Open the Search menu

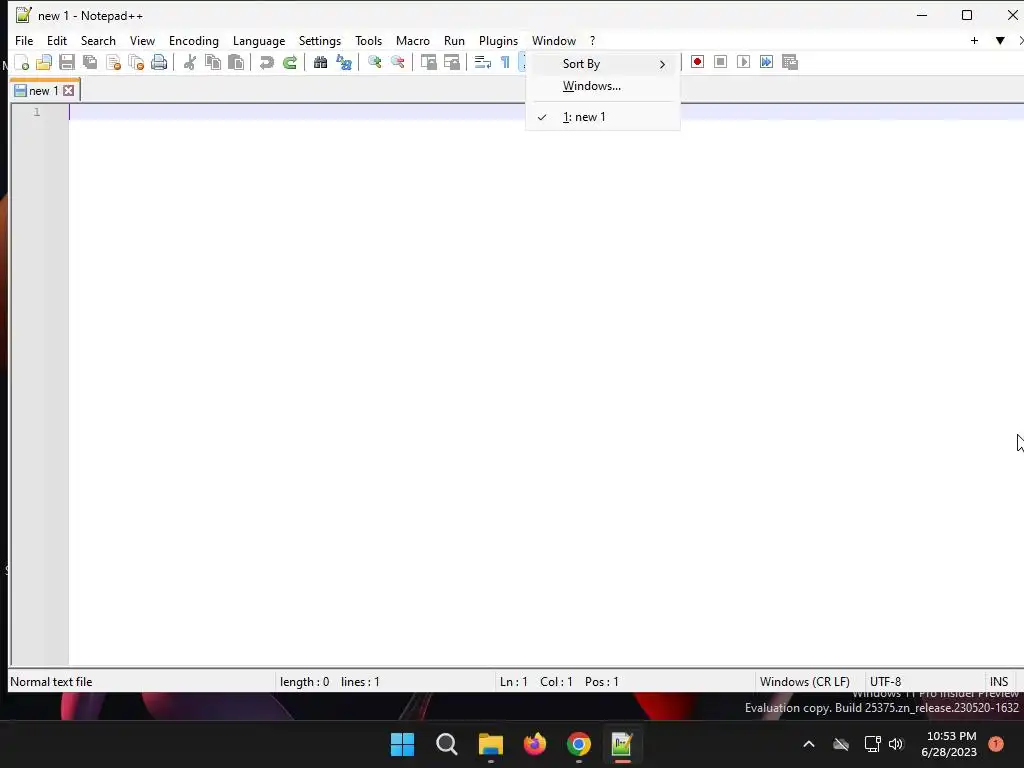(98, 40)
